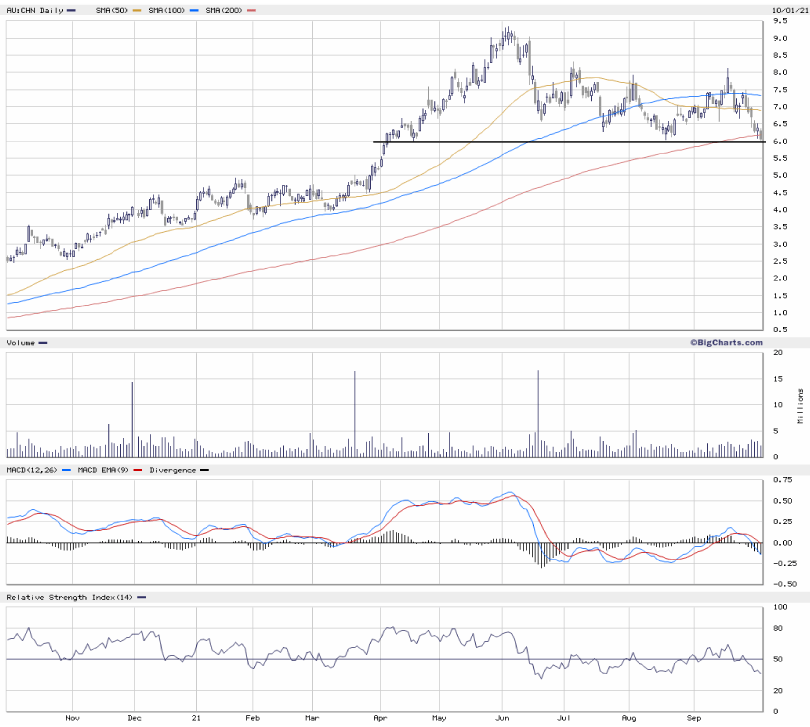Click the red SMA(200) legend color marker
810x727 pixels.
pyautogui.click(x=252, y=10)
